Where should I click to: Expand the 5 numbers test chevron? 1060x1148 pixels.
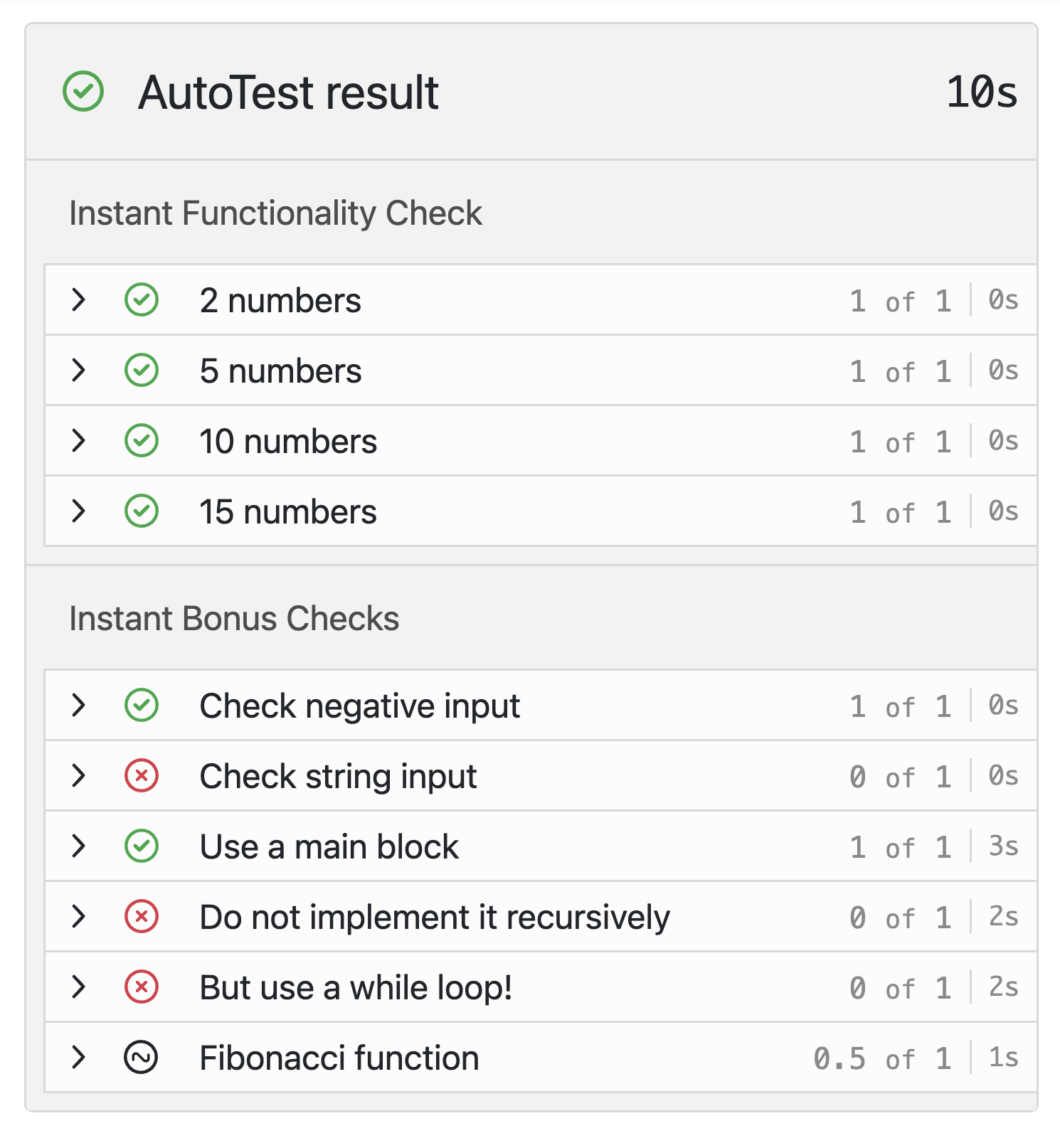click(79, 371)
